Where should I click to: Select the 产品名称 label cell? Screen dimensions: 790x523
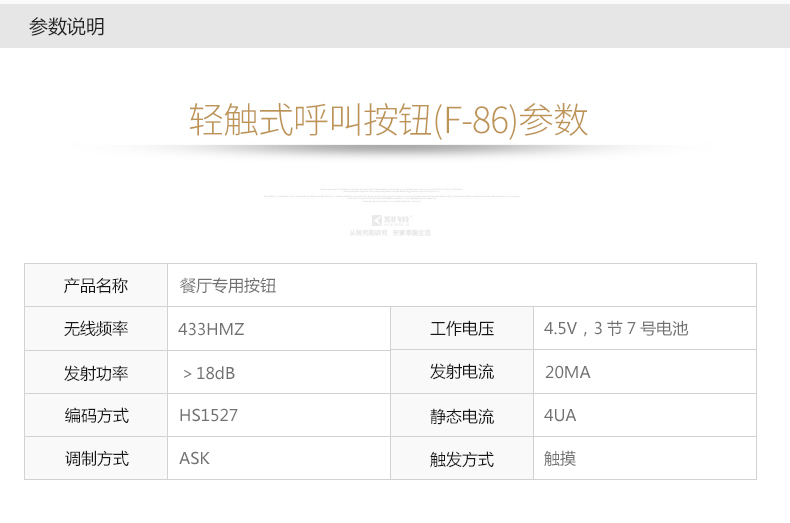click(96, 285)
